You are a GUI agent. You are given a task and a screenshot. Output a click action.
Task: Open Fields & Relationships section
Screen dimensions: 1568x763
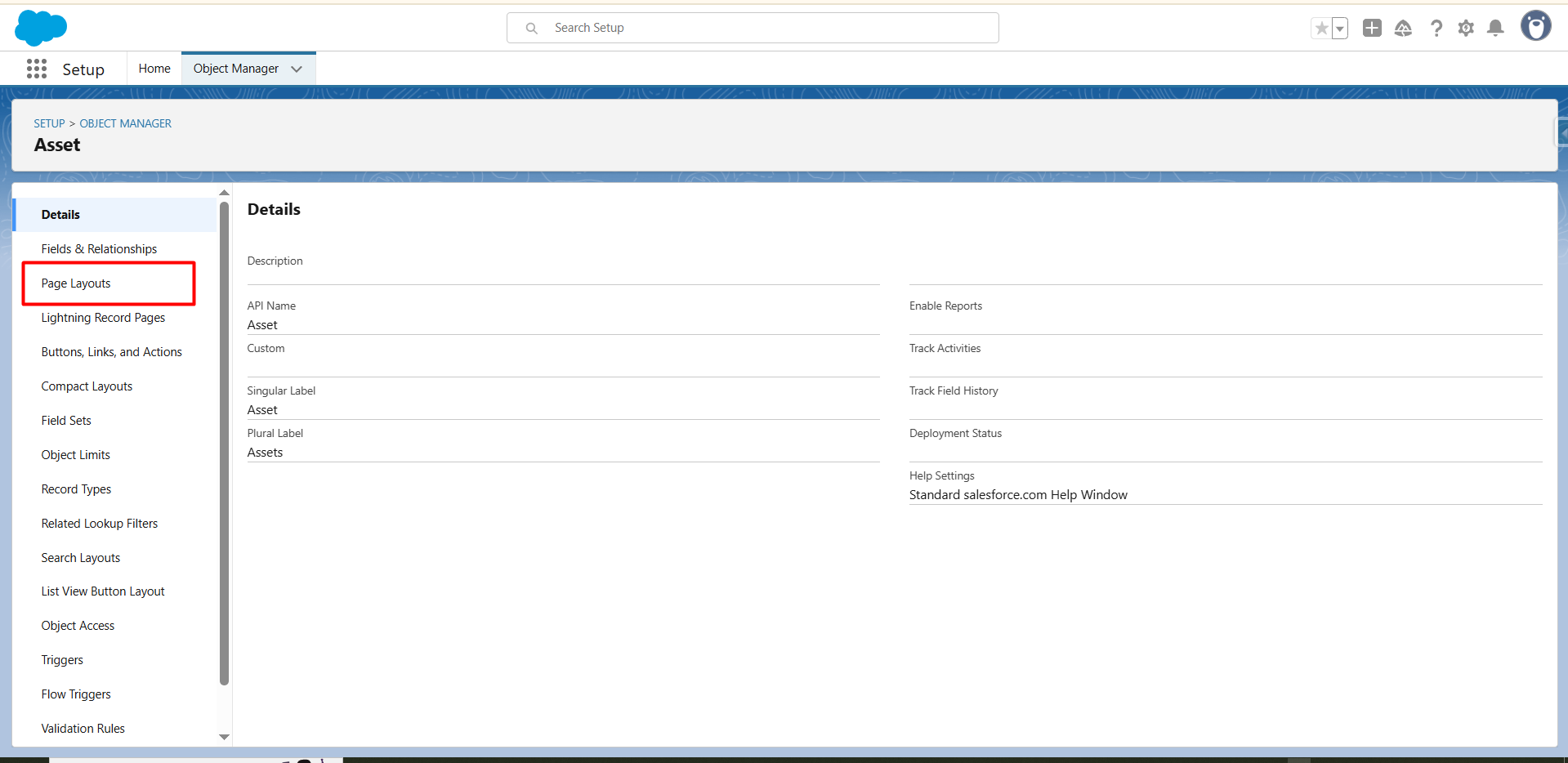pos(99,249)
